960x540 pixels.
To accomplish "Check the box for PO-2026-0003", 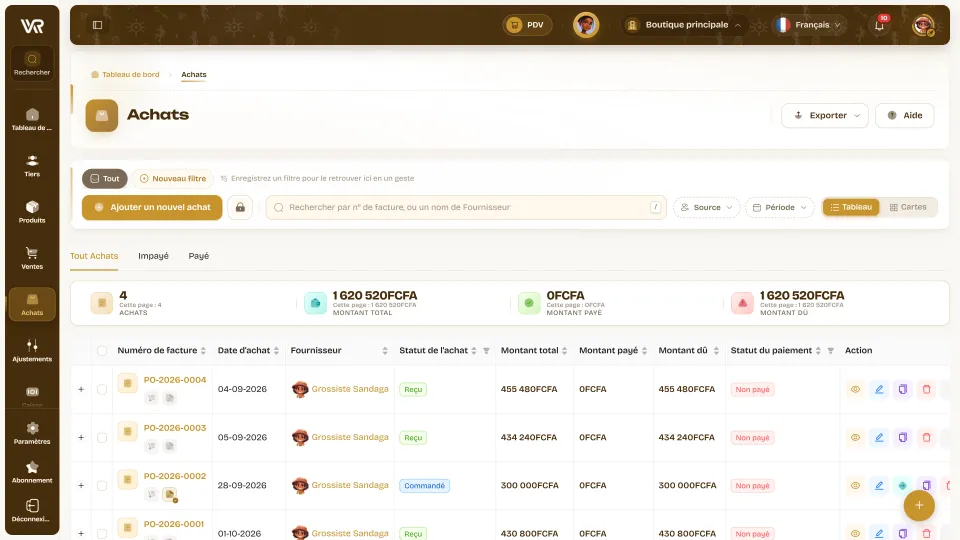I will tap(102, 438).
